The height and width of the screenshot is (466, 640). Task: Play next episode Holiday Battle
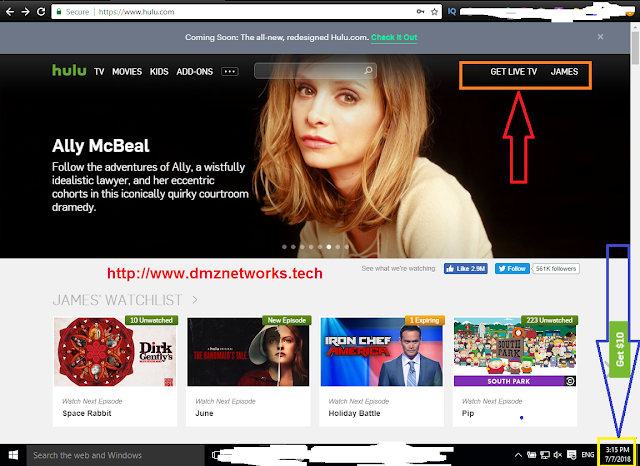tap(354, 413)
